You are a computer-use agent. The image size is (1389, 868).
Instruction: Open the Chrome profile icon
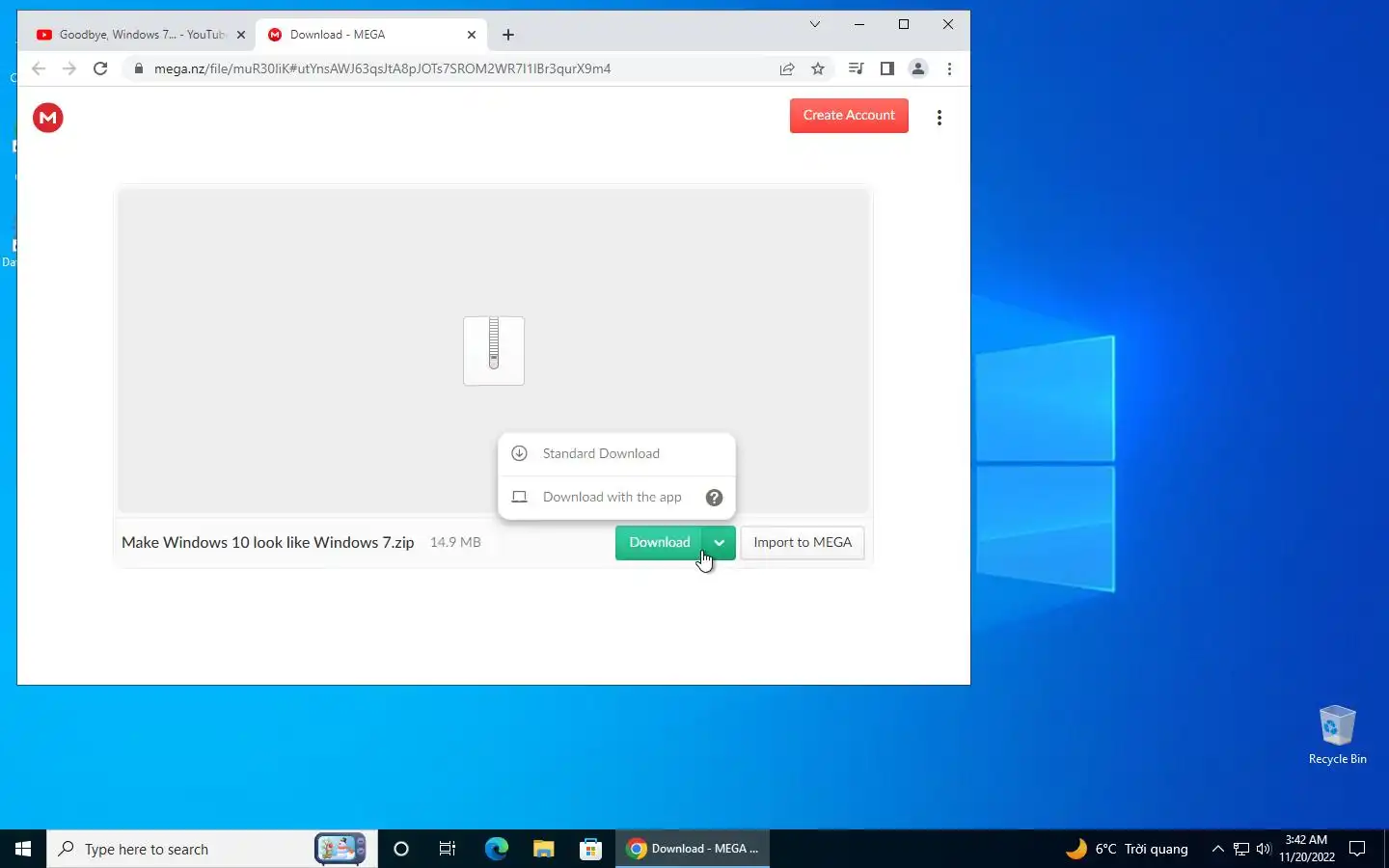tap(918, 68)
